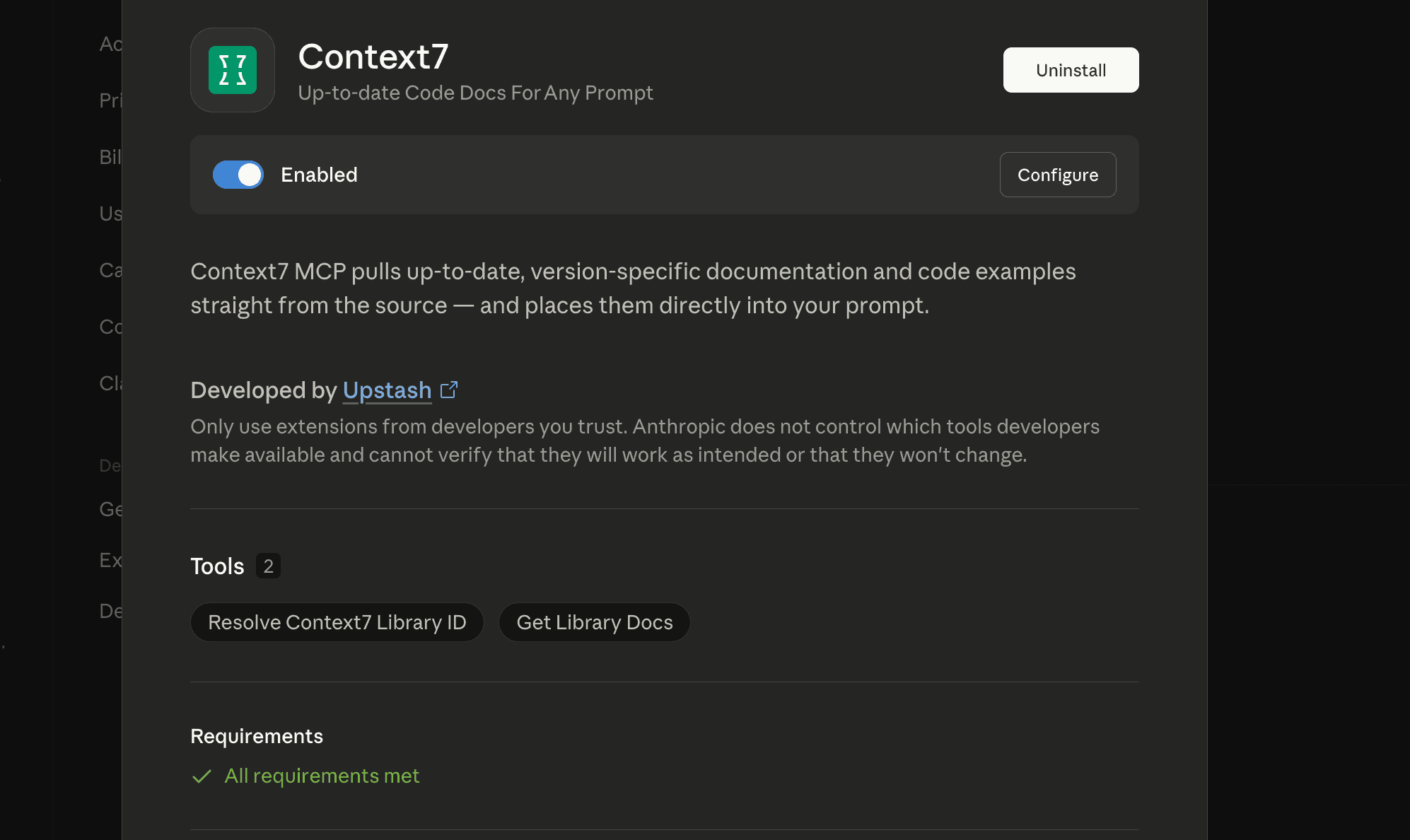Open the external link icon beside Upstash
Screen dimensions: 1410x840
tap(449, 390)
